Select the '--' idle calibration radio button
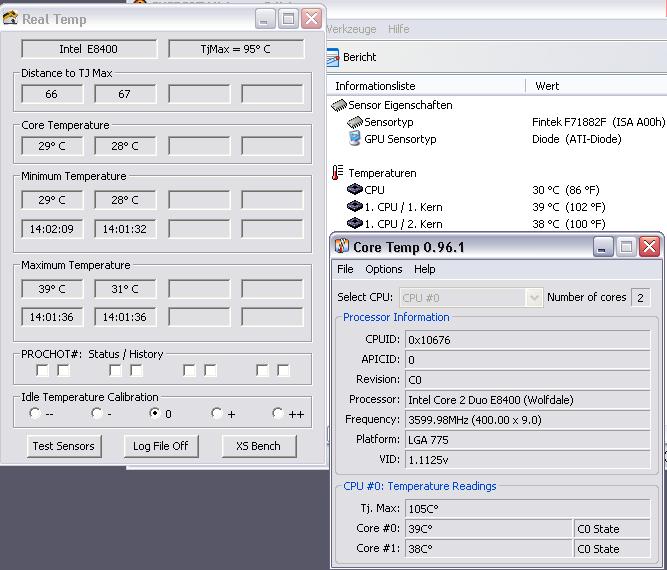This screenshot has width=667, height=570. pos(35,413)
